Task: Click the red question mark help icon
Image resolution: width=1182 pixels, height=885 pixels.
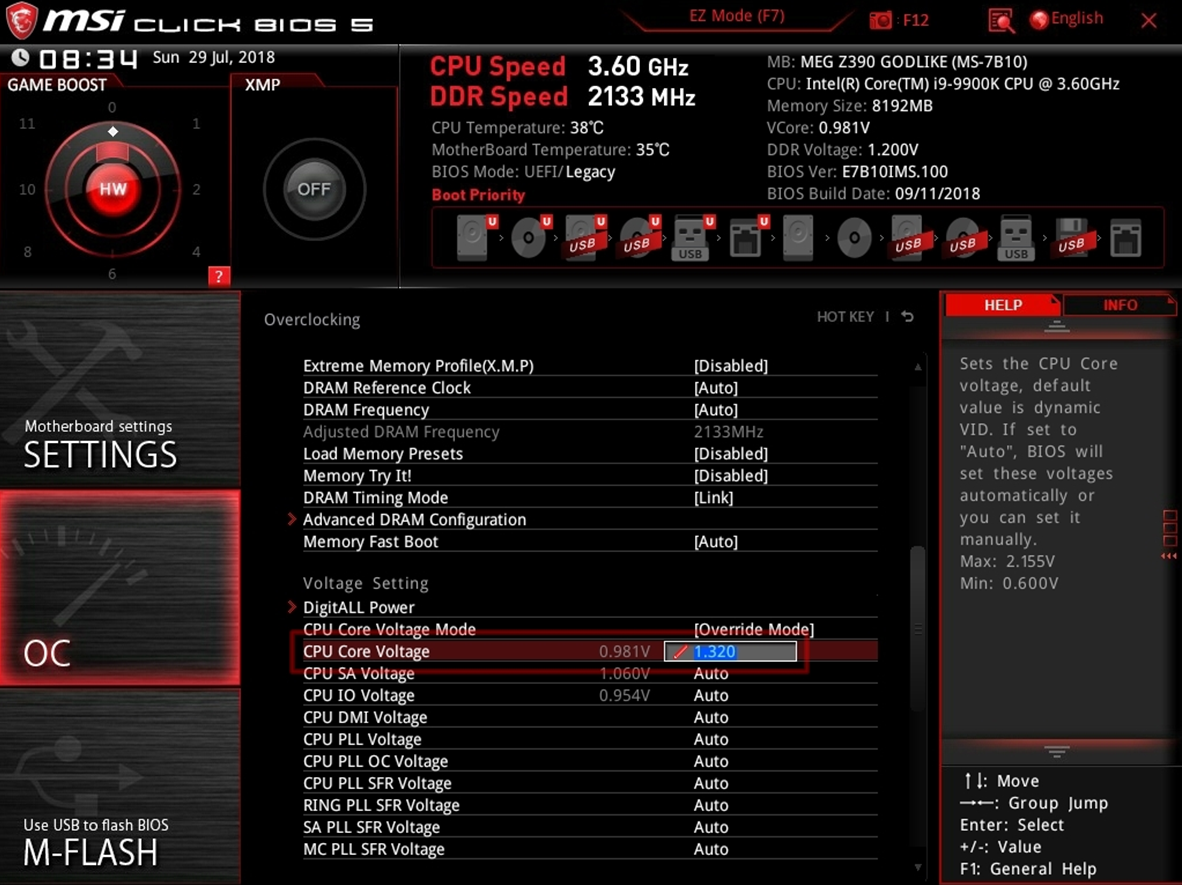Action: (x=219, y=276)
